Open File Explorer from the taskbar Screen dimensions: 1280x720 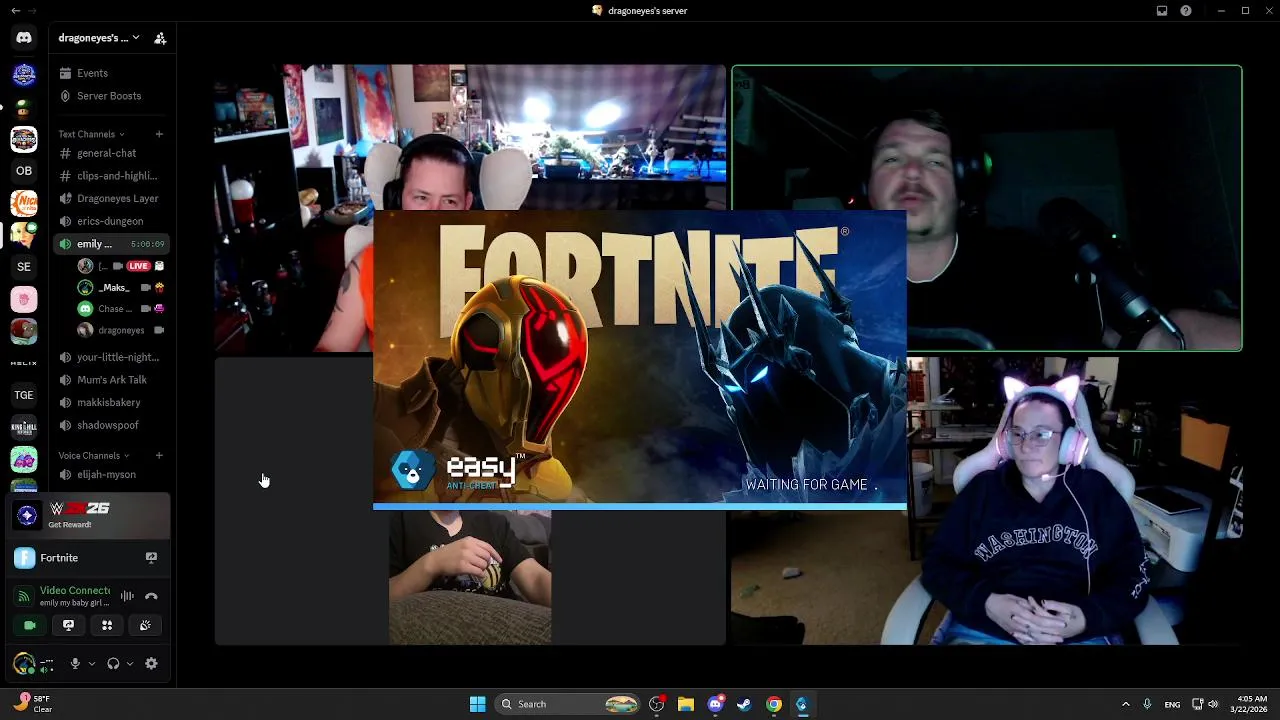(x=686, y=704)
